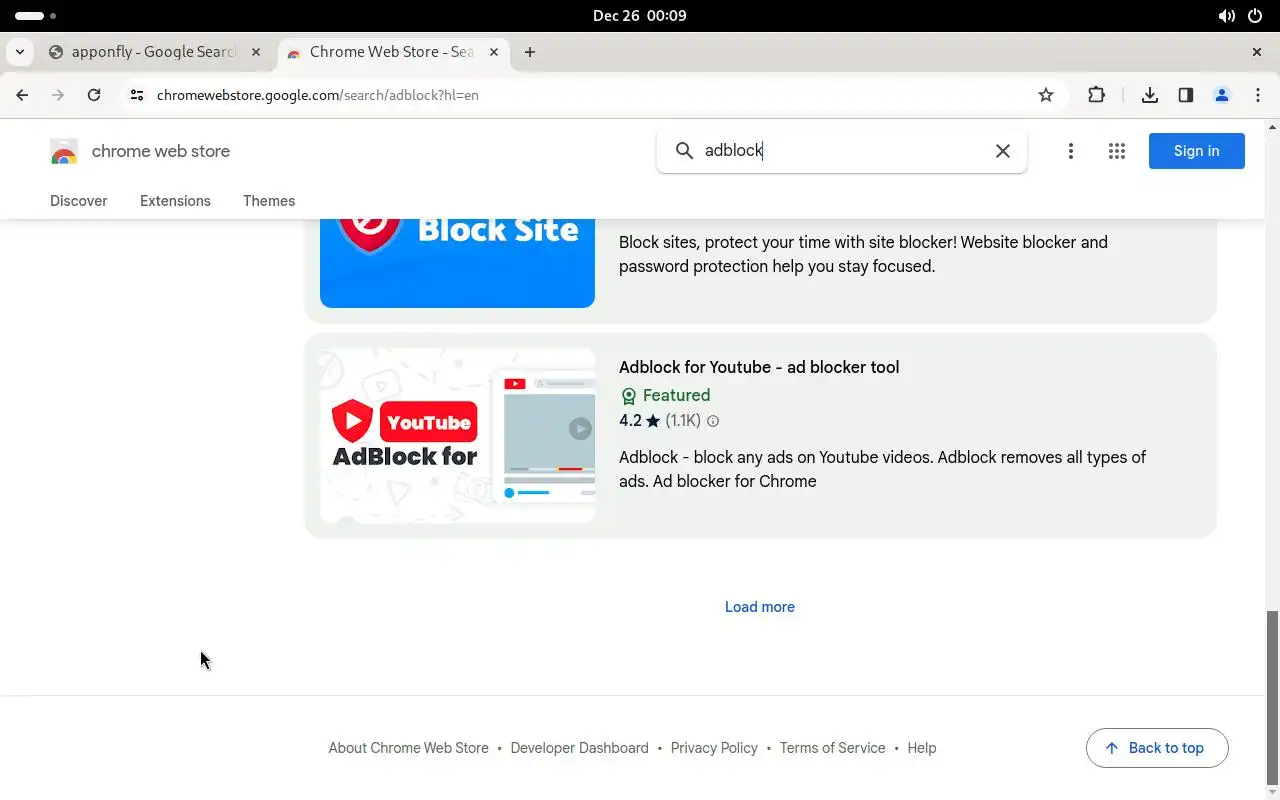Open the Themes section
The image size is (1280, 800).
tap(269, 201)
